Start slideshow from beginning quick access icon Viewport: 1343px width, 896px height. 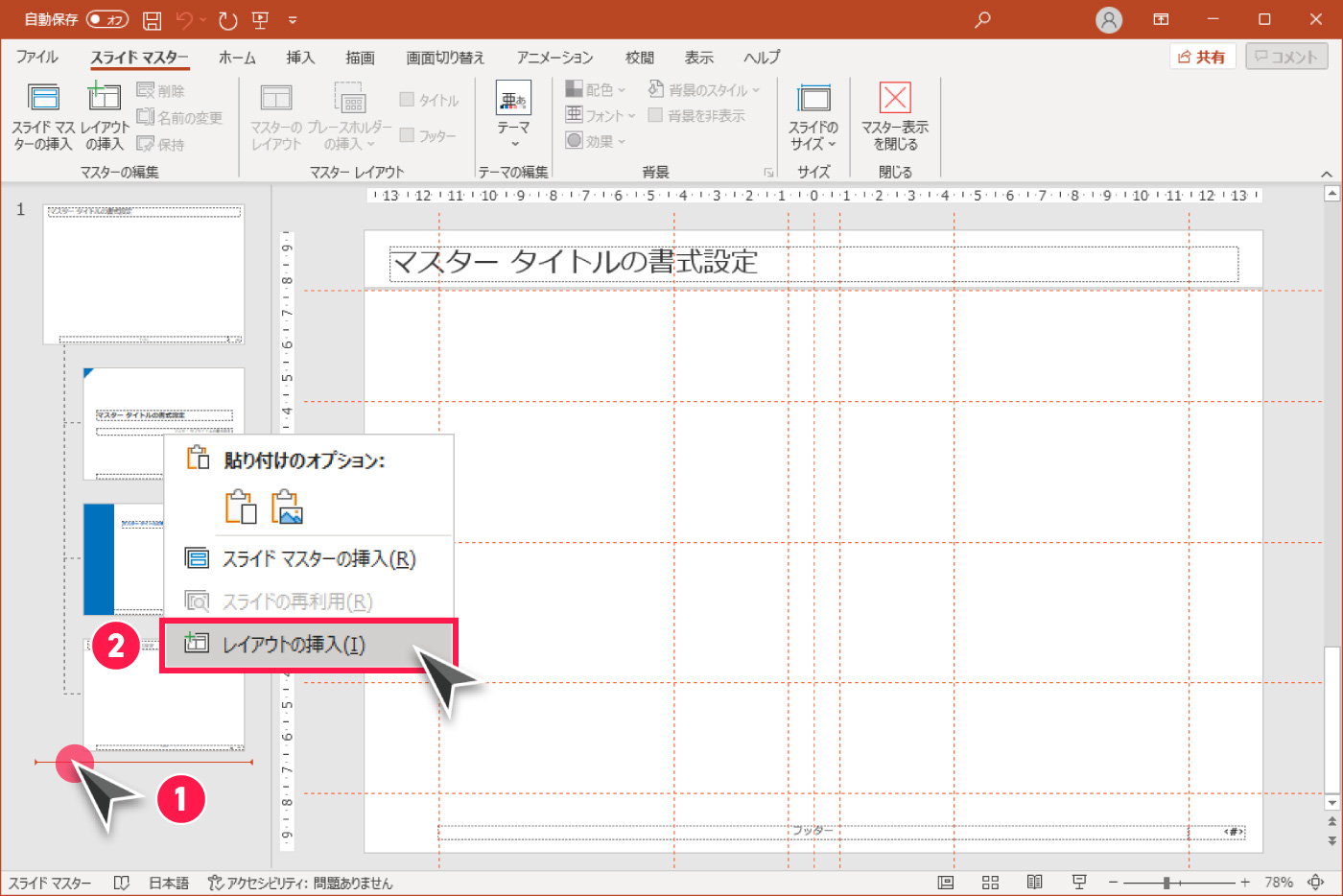pyautogui.click(x=260, y=19)
